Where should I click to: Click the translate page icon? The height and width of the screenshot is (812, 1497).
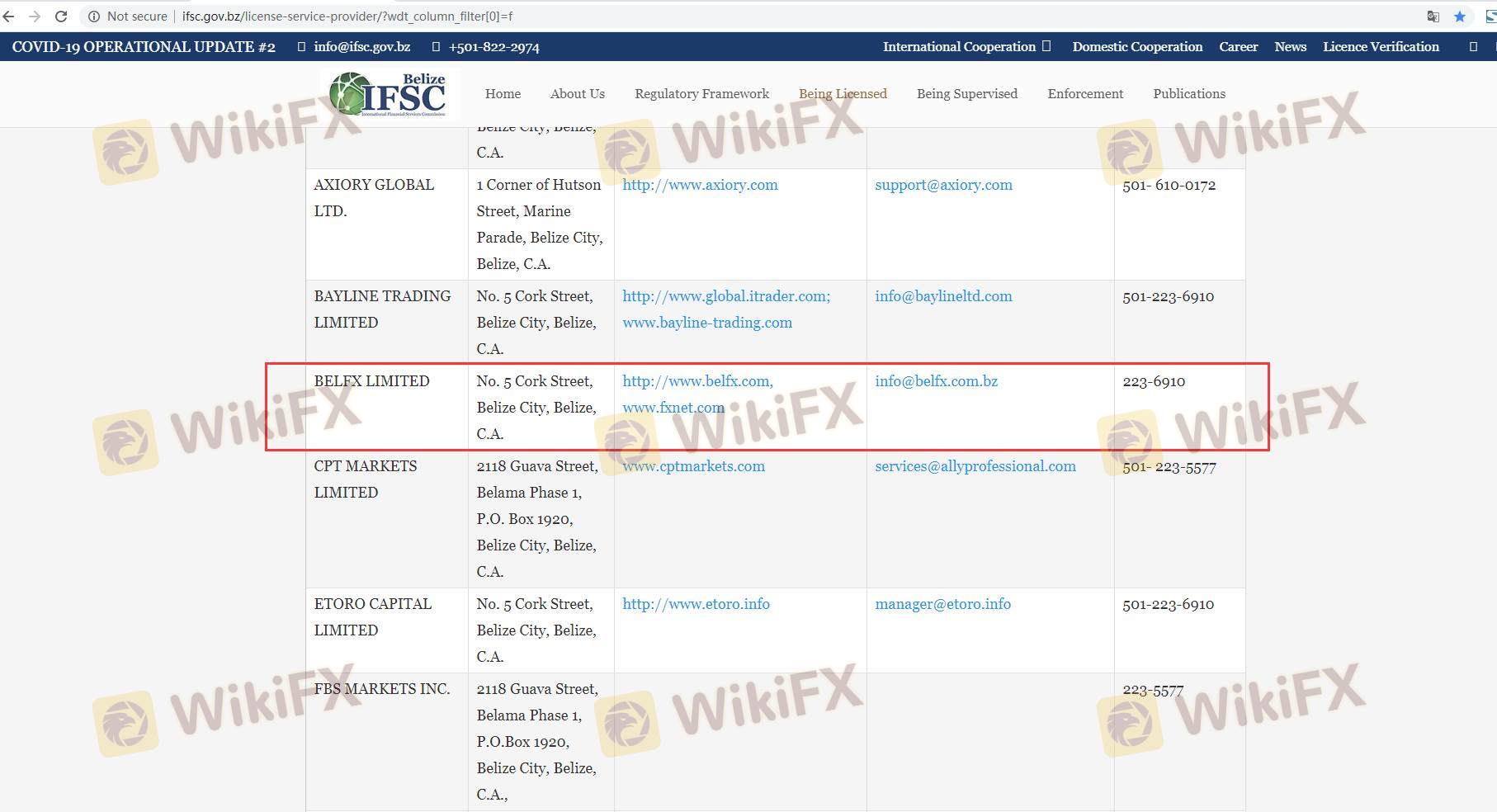tap(1433, 17)
